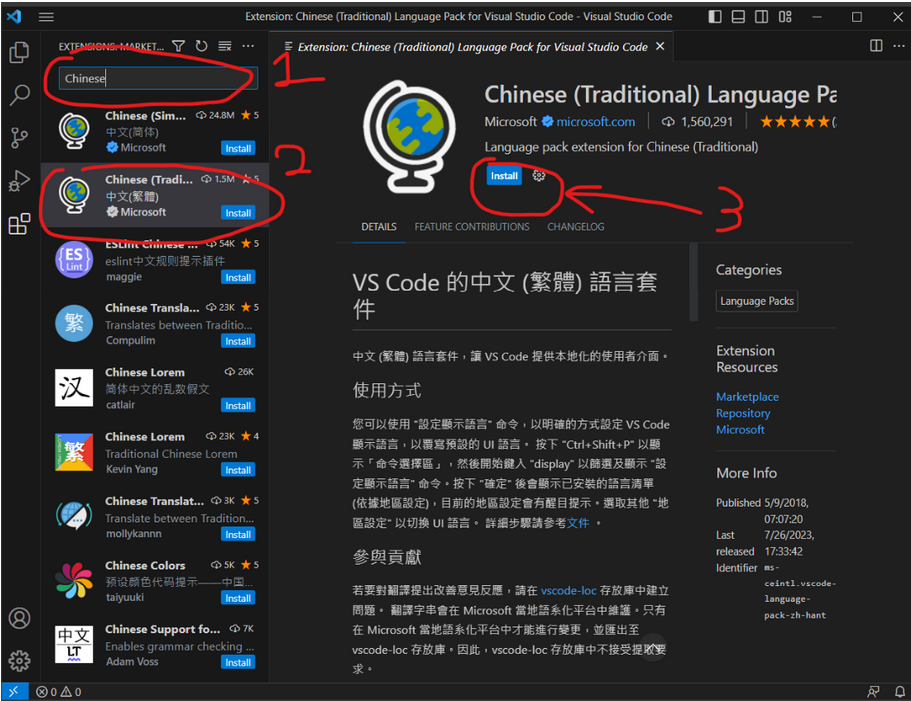
Task: Install the ESLint Chinese extension
Action: (238, 278)
